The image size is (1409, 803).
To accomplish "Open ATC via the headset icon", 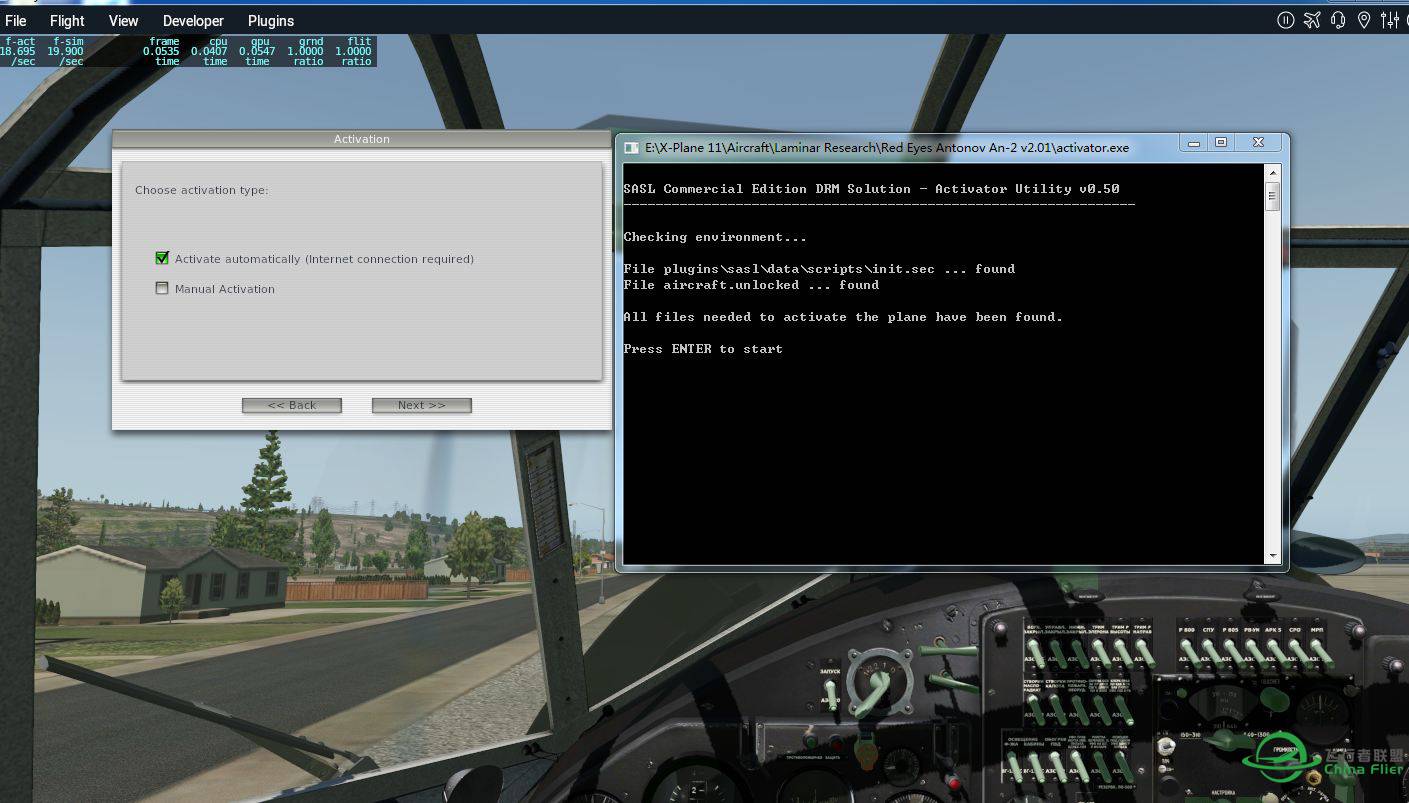I will (1338, 20).
